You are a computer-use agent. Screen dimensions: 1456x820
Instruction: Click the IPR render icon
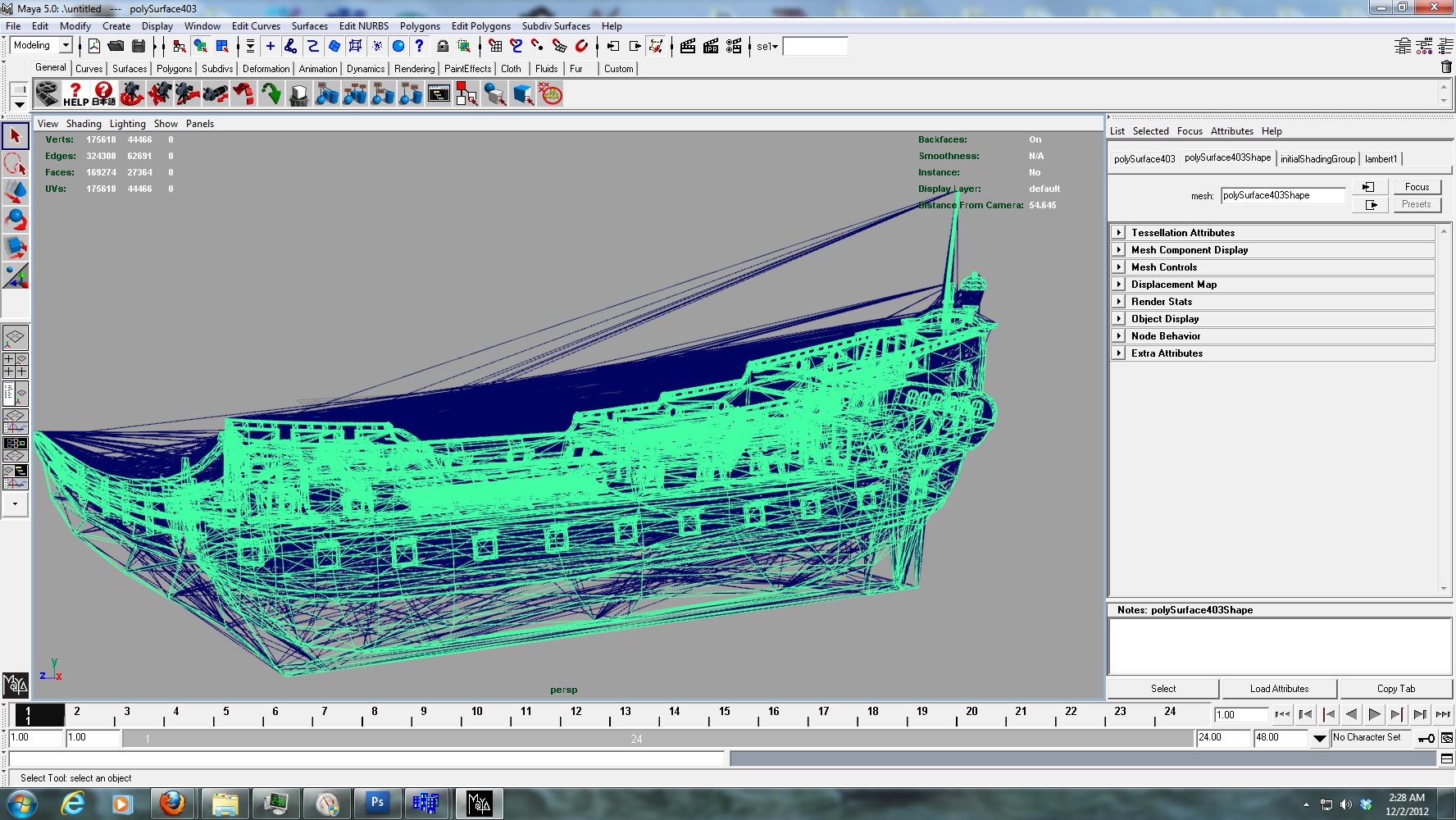pyautogui.click(x=711, y=46)
